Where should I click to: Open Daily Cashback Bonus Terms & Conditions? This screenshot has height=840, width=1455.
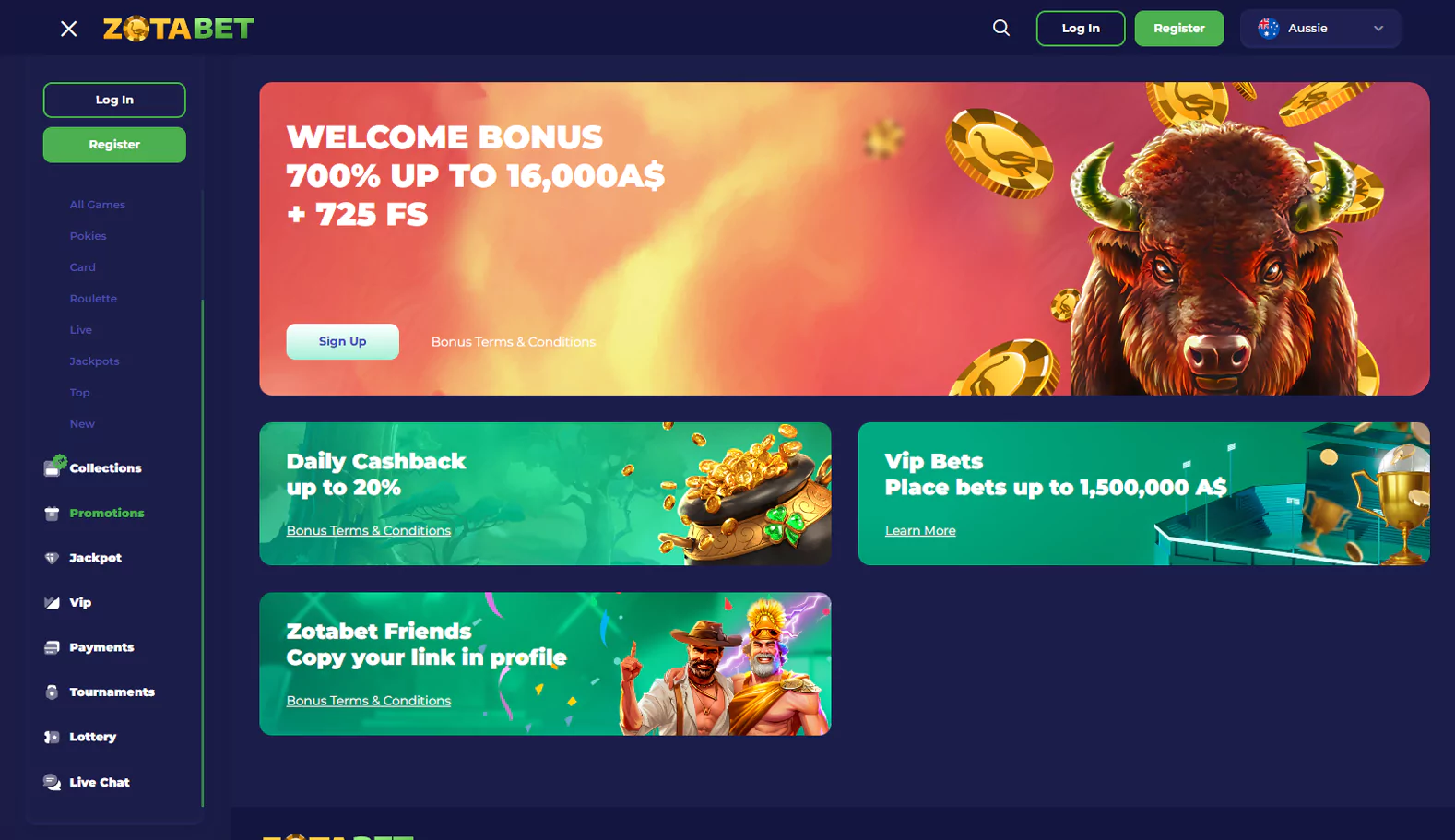point(369,531)
